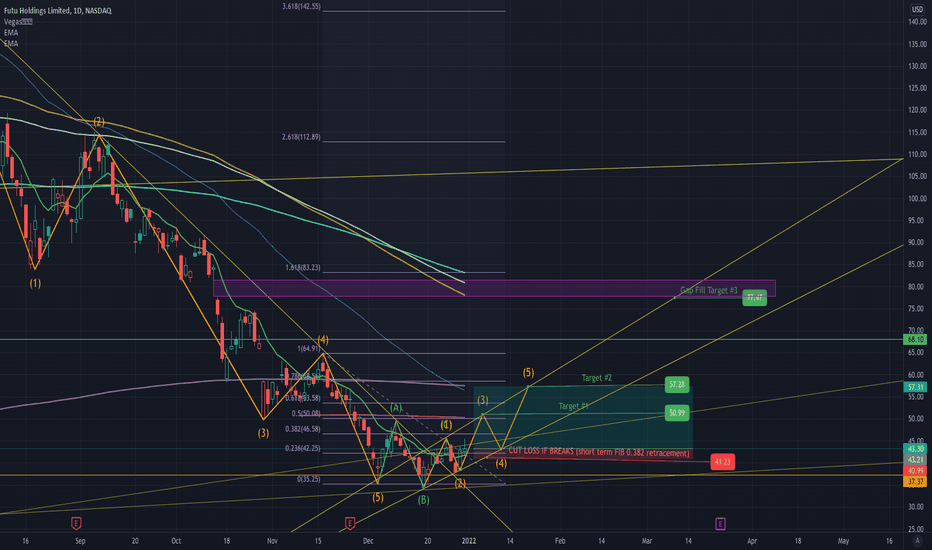
Task: Click the 140.00 price axis label
Action: (917, 22)
